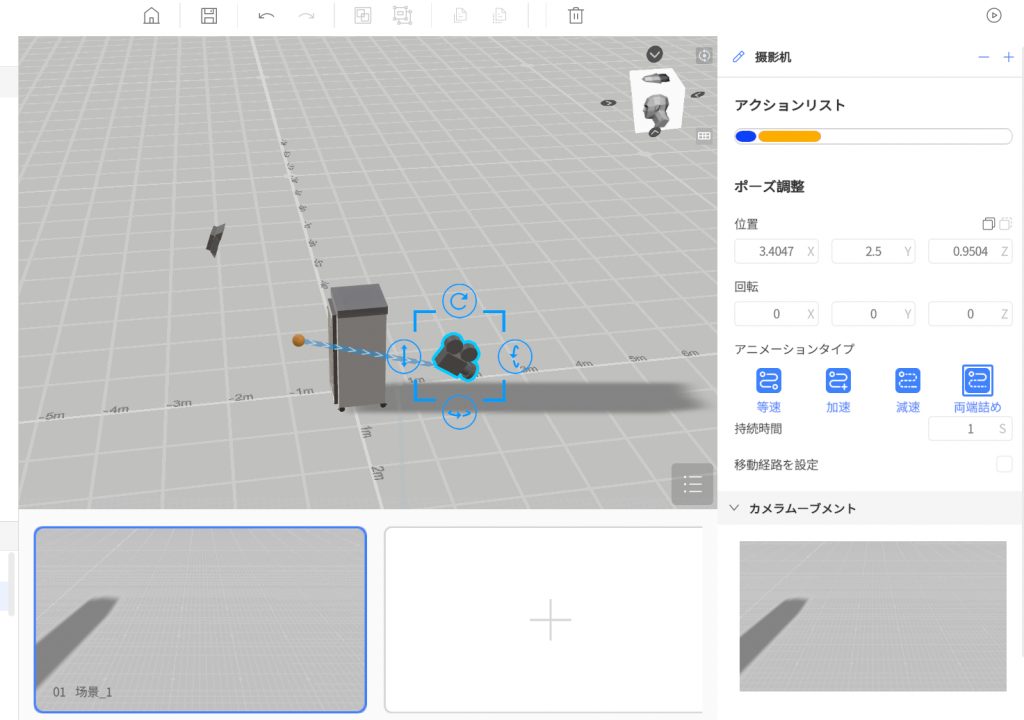Click the rotate gizmo above camera
The height and width of the screenshot is (720, 1024).
pos(459,300)
